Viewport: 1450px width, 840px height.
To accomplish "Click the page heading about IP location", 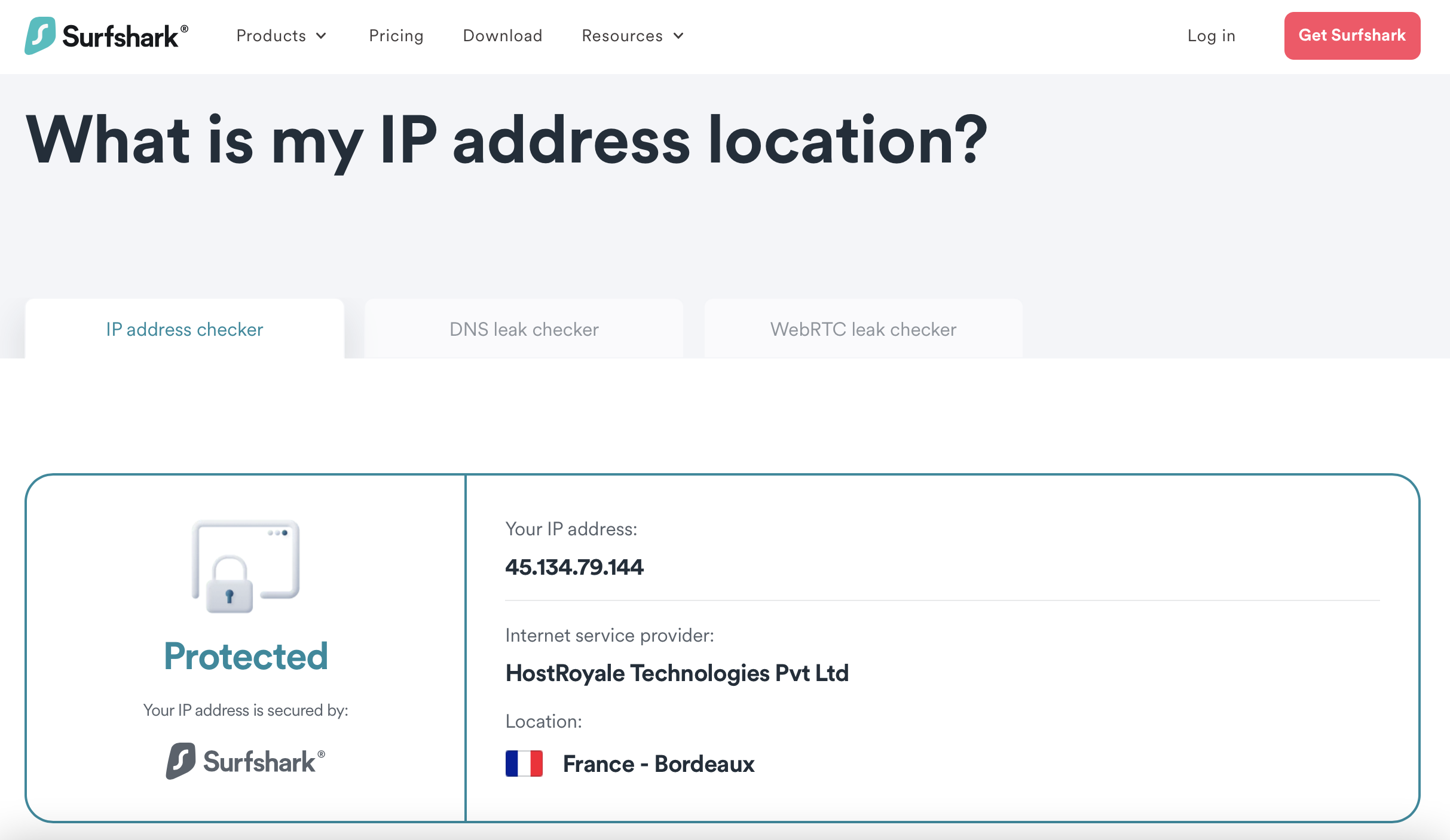I will click(x=507, y=140).
